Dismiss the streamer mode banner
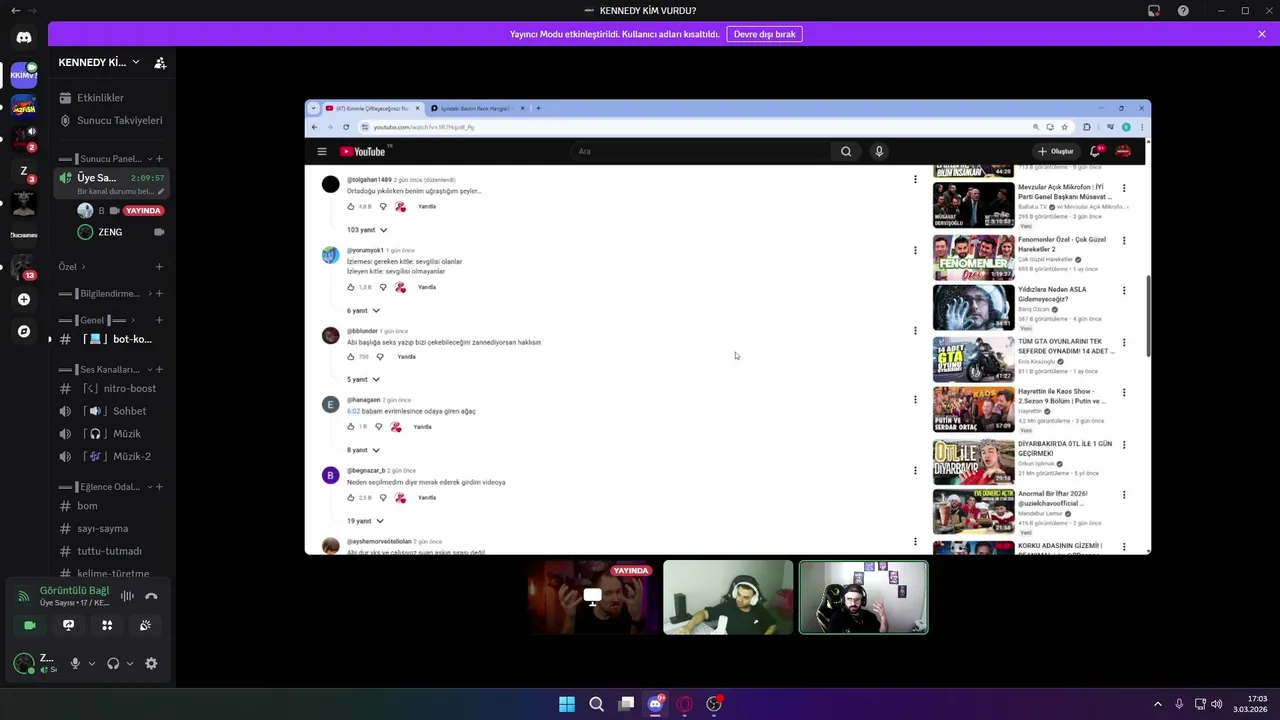1280x720 pixels. pos(1262,34)
